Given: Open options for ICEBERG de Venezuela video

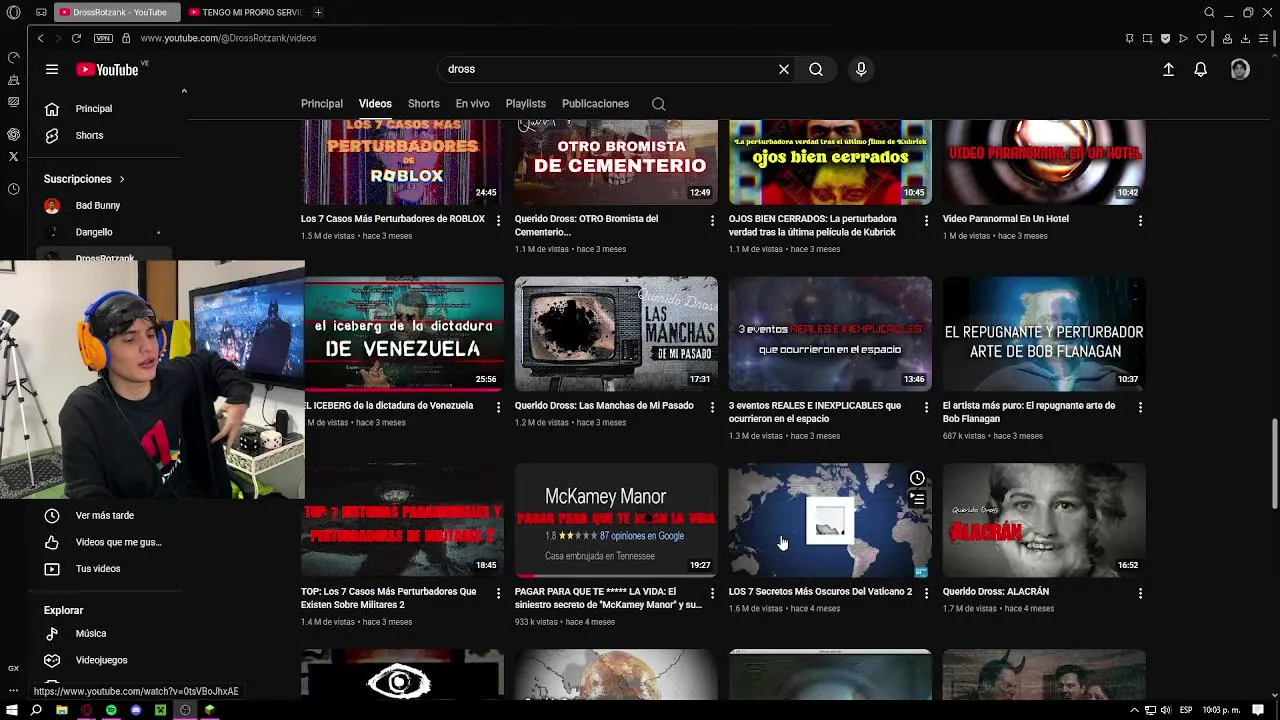Looking at the screenshot, I should pos(498,407).
